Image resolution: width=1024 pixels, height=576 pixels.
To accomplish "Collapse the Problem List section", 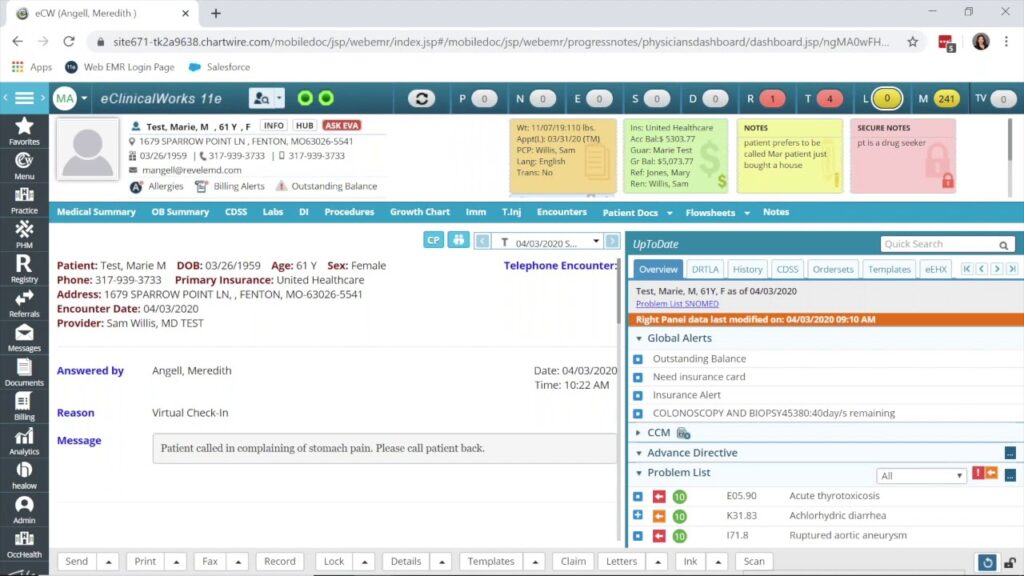I will (x=639, y=473).
